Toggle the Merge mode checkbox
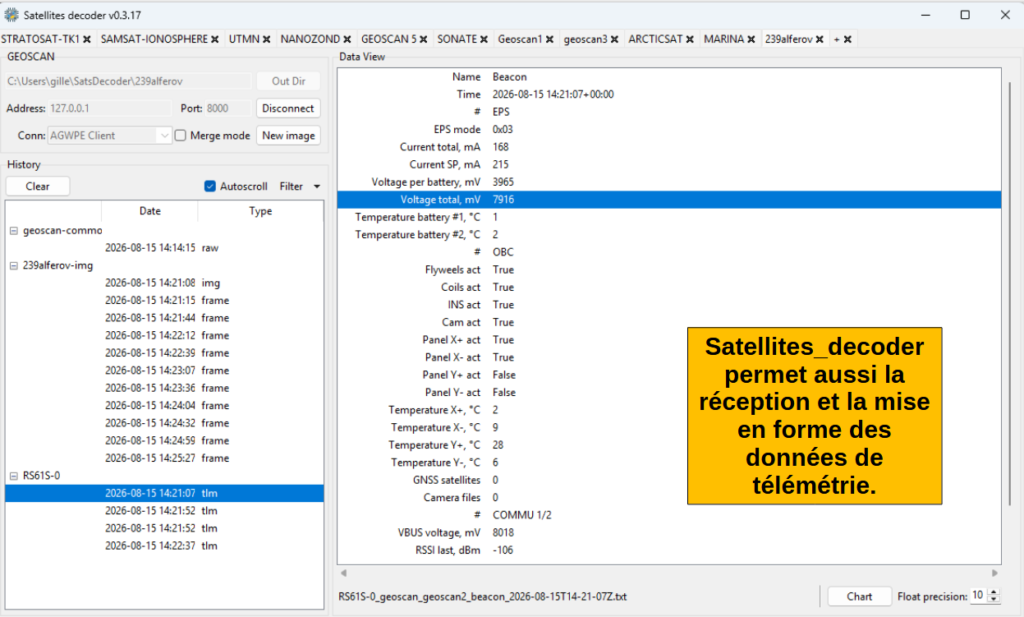This screenshot has width=1024, height=617. click(180, 135)
